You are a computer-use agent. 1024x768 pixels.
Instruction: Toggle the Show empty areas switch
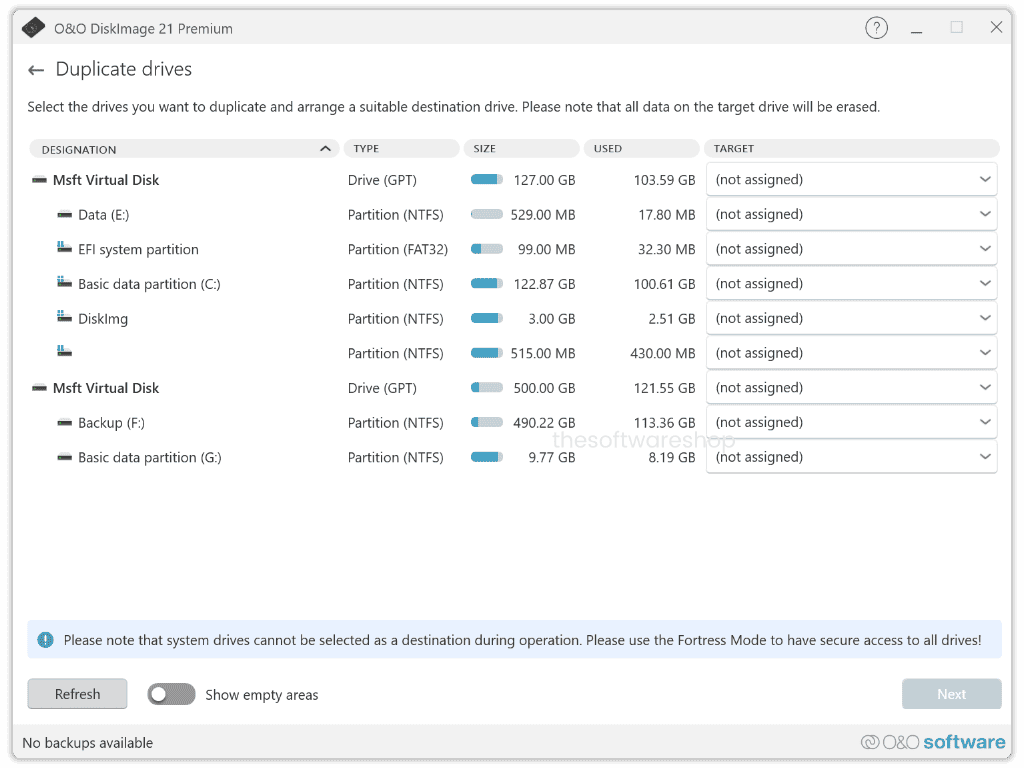(x=171, y=694)
